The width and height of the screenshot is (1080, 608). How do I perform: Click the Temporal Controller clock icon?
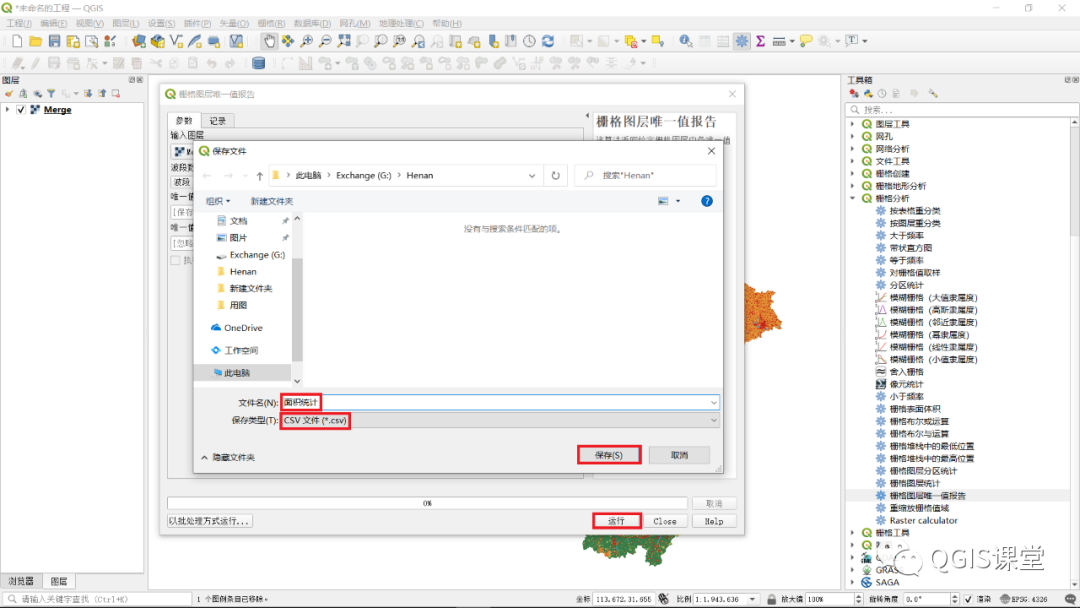click(x=529, y=41)
